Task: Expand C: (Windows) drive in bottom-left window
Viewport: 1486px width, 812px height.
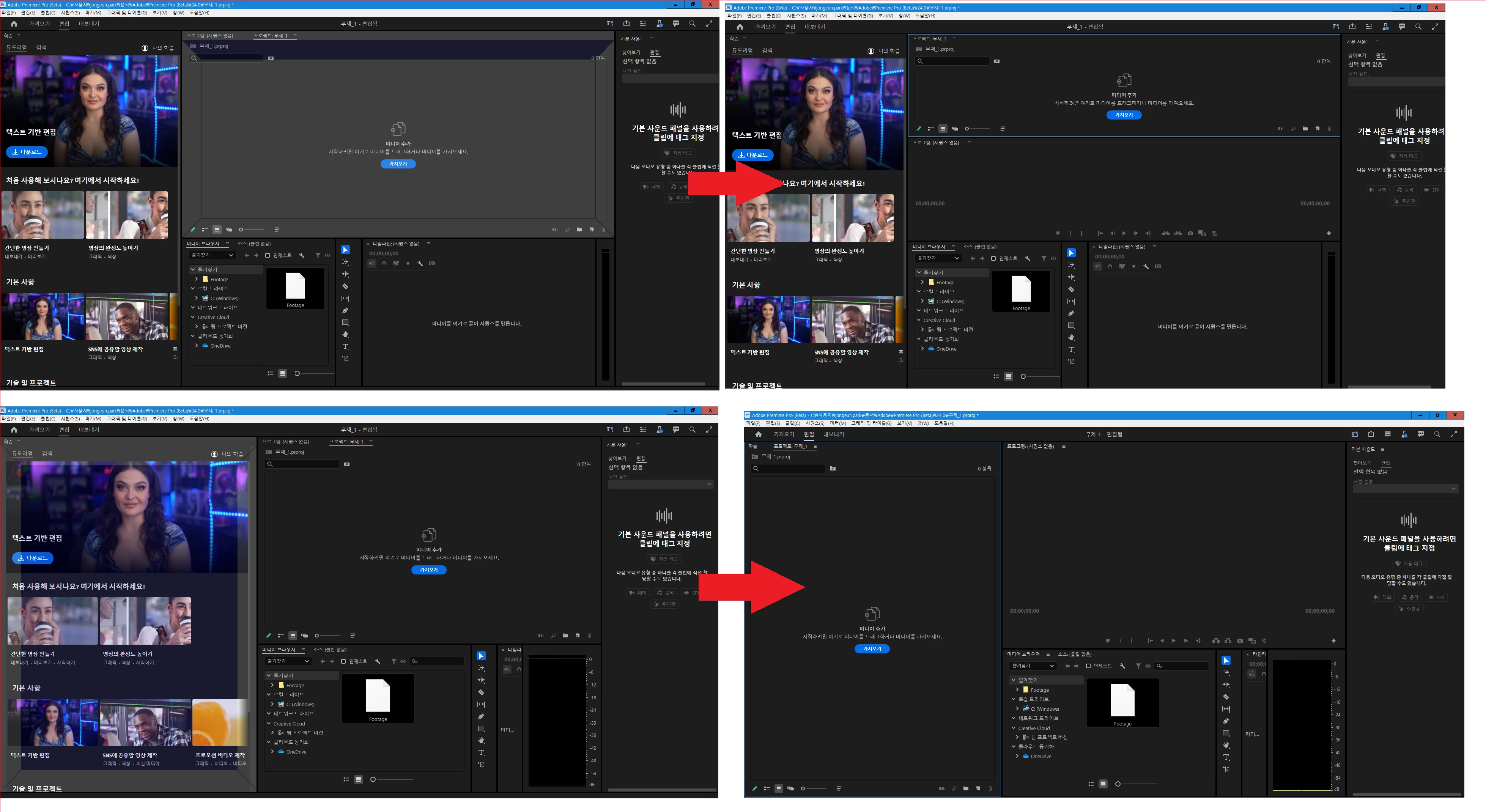Action: pos(272,704)
